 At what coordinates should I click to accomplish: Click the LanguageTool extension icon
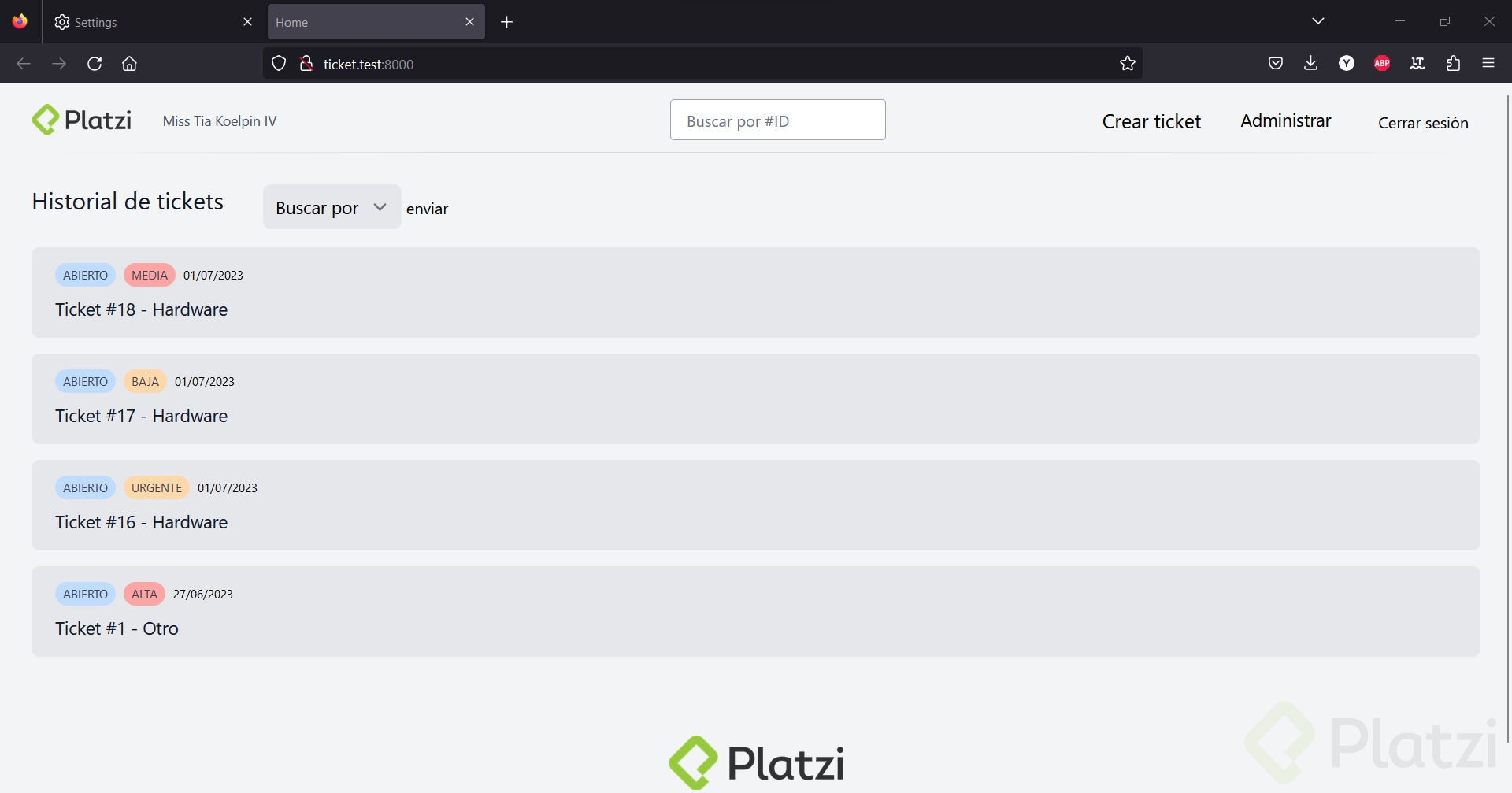[1417, 63]
